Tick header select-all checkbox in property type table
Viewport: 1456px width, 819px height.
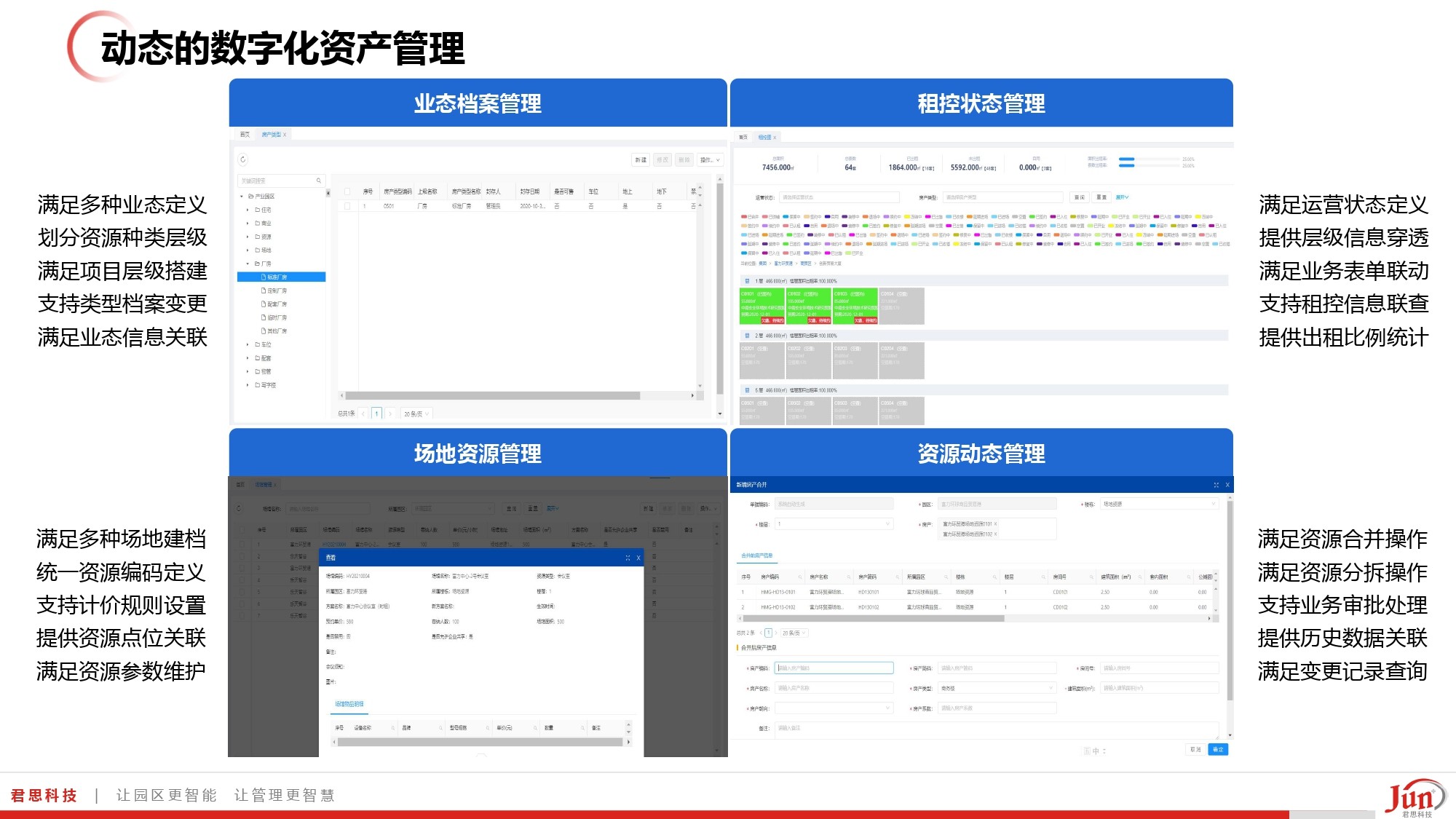tap(347, 191)
